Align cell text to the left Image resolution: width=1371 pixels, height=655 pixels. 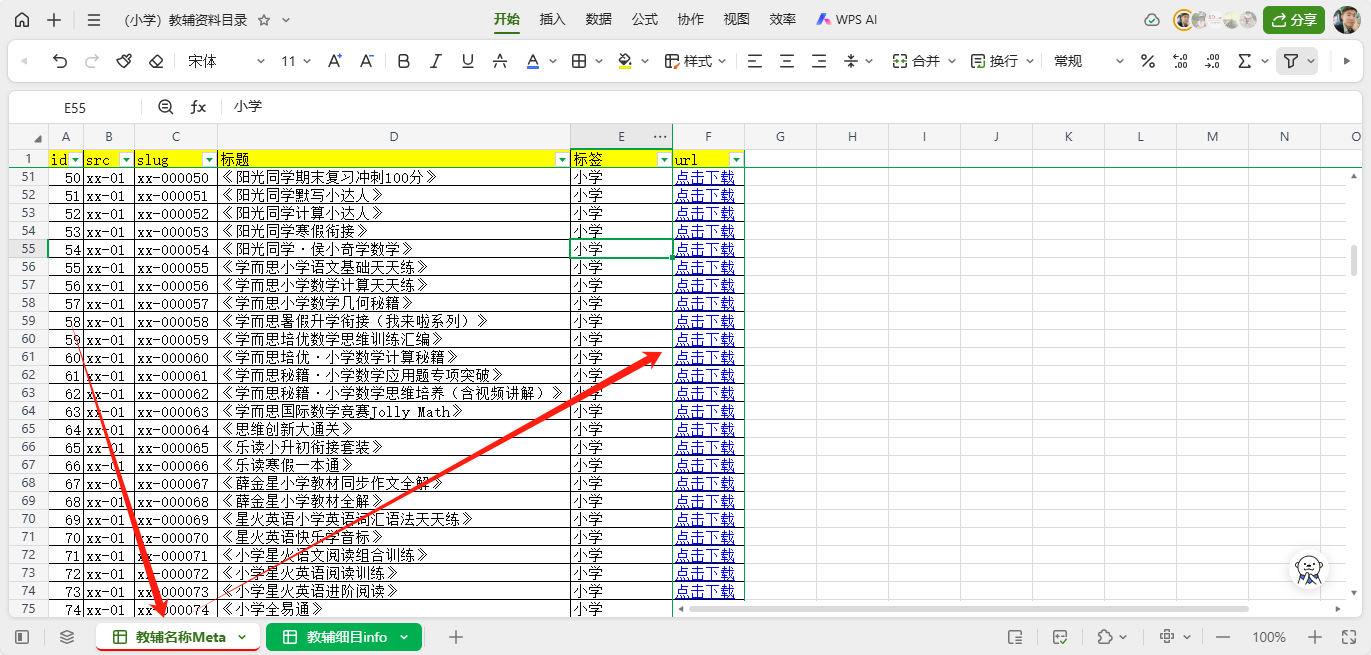pyautogui.click(x=755, y=61)
